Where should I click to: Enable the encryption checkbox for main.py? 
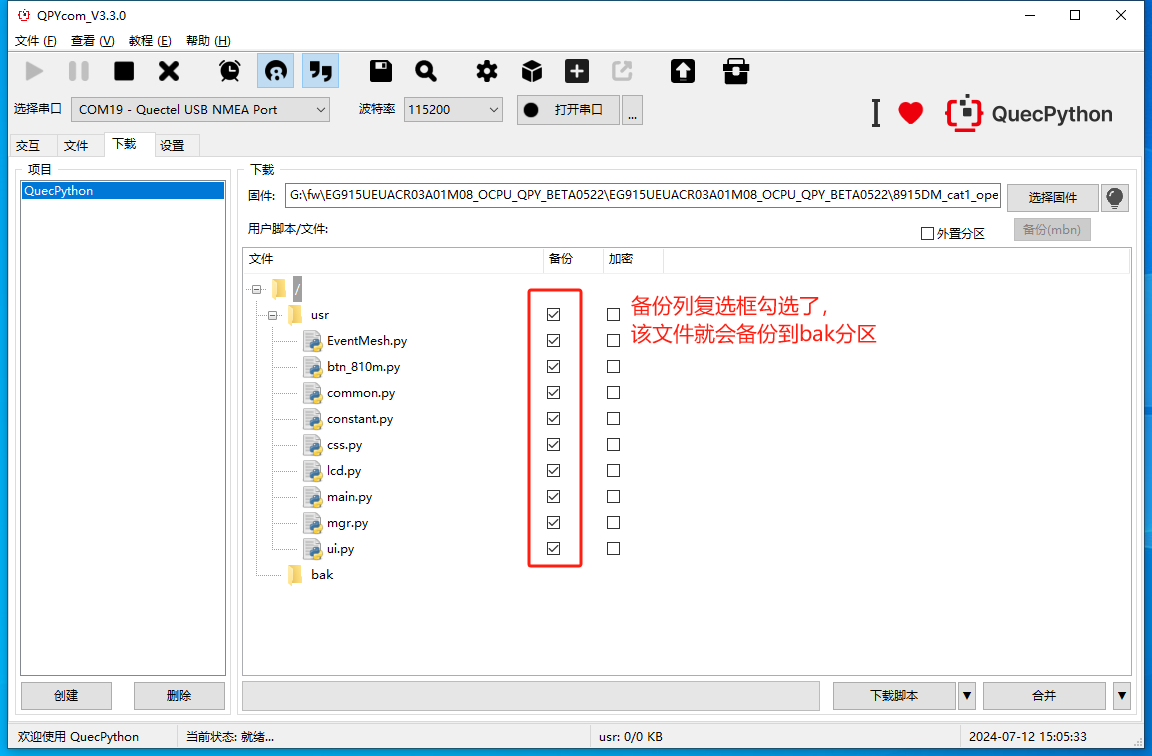point(613,497)
